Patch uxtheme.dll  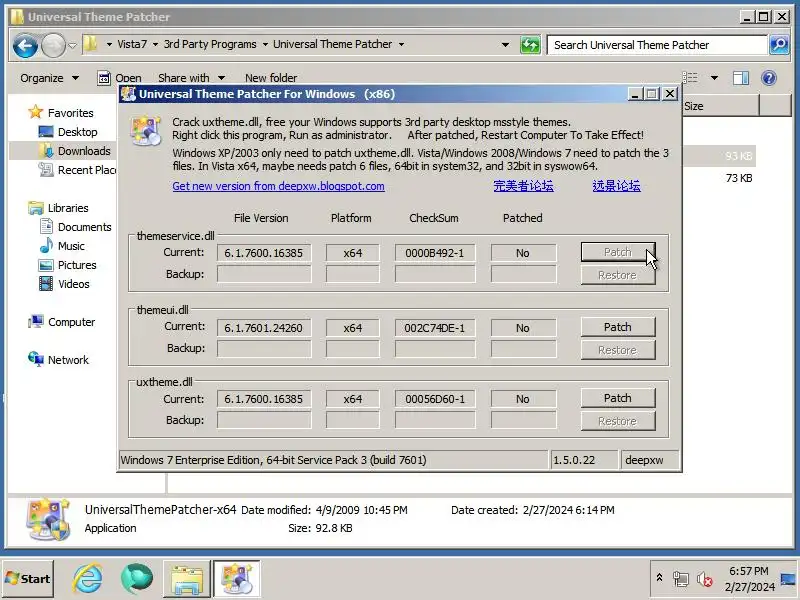[618, 398]
